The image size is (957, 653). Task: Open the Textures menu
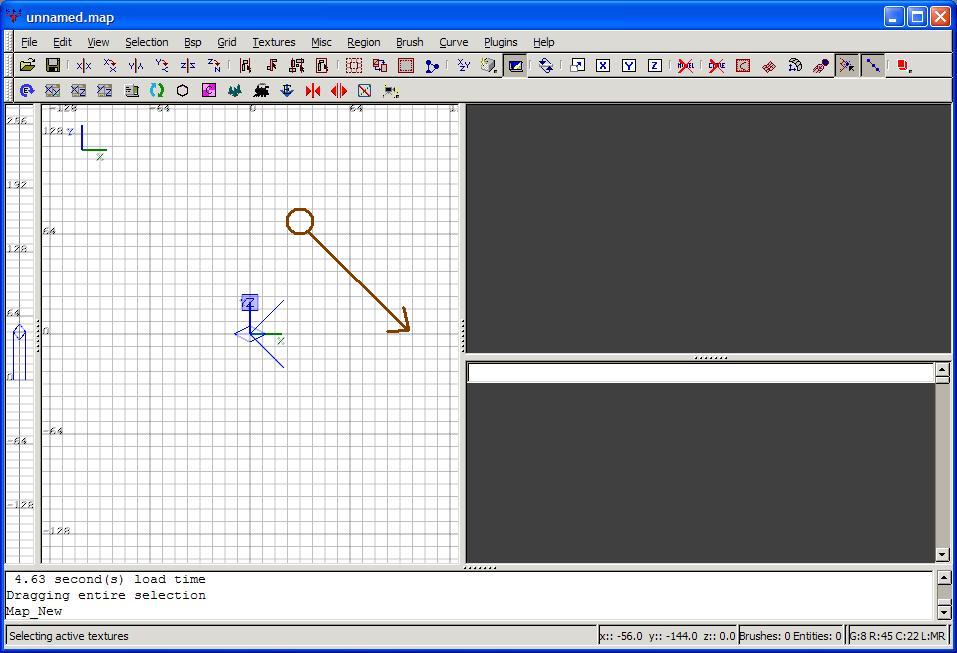click(274, 42)
